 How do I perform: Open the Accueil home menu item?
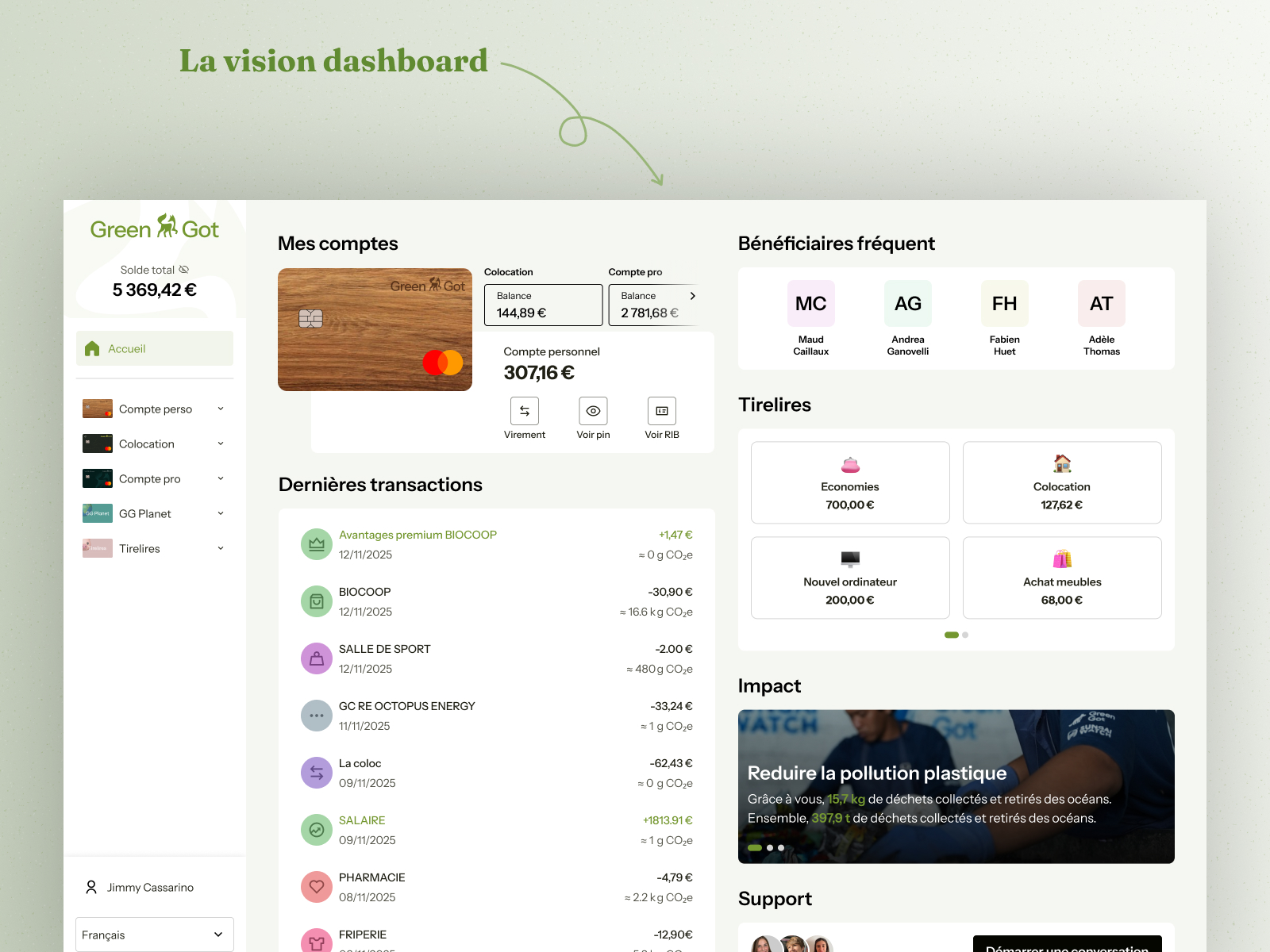click(155, 348)
